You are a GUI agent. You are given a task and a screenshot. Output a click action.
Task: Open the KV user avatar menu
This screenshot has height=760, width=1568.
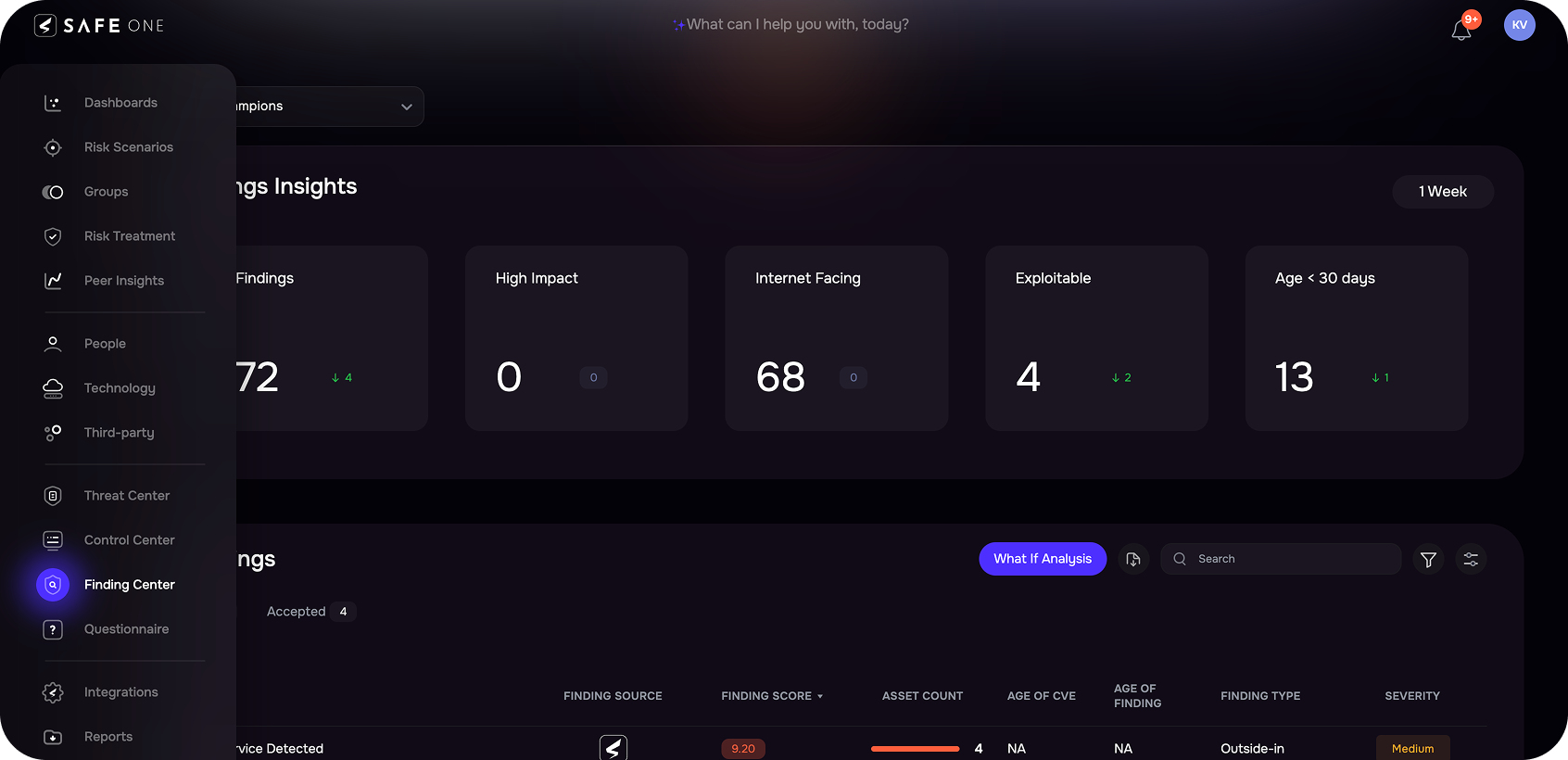(1519, 25)
